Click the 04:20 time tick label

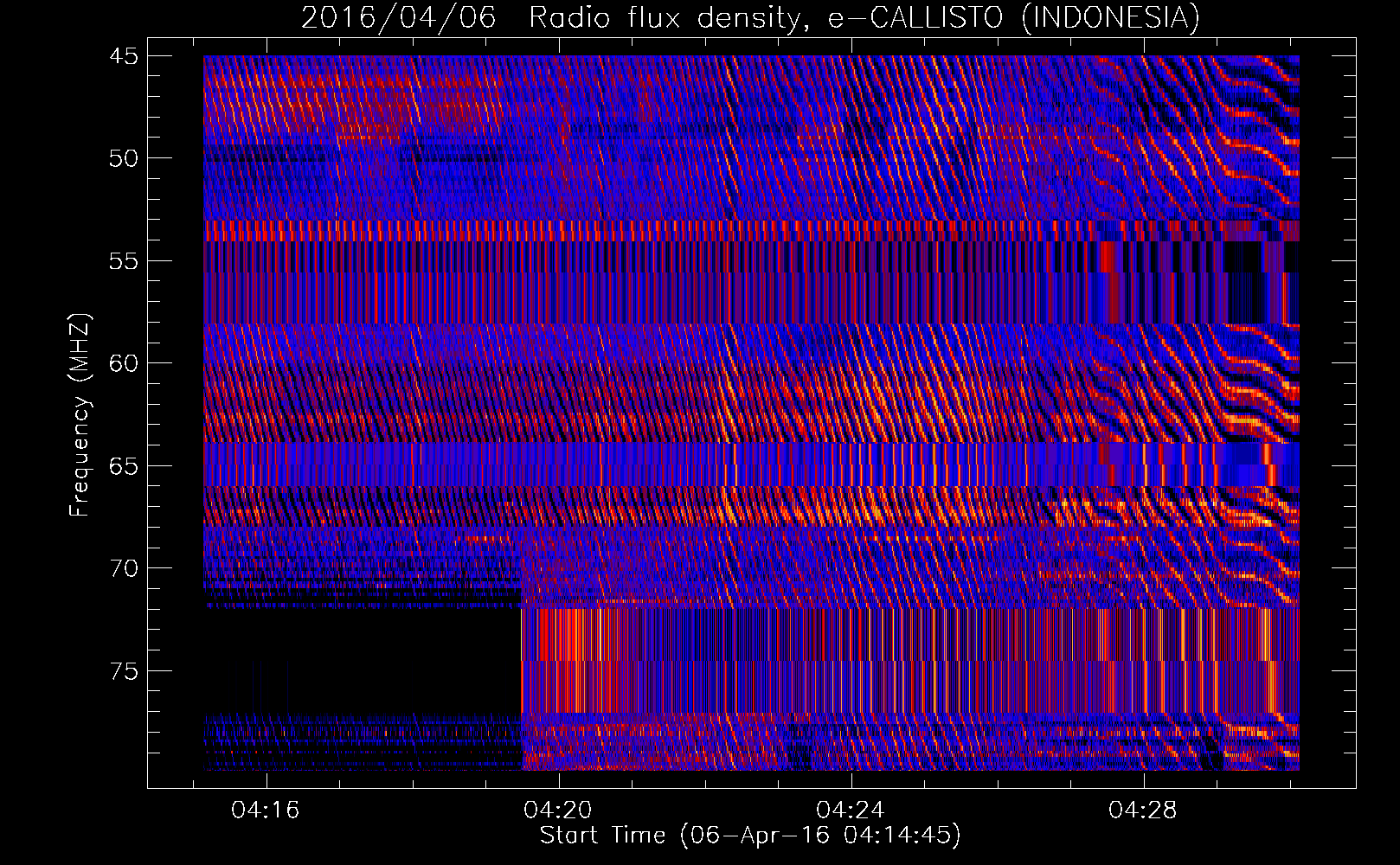coord(558,810)
